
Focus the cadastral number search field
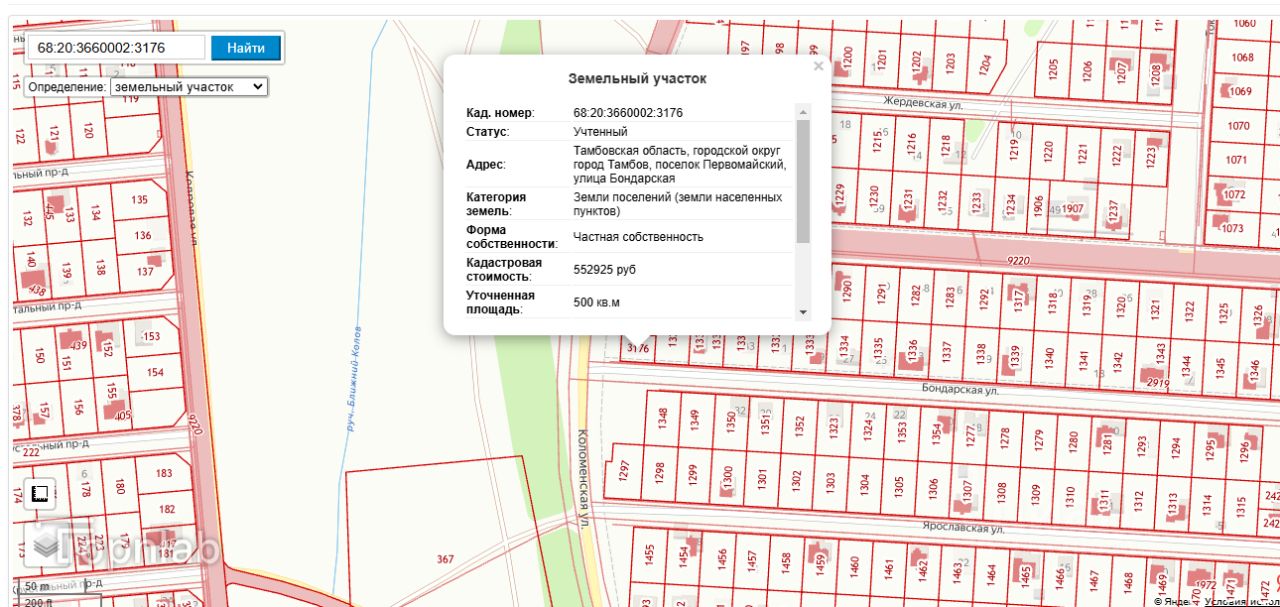[115, 47]
